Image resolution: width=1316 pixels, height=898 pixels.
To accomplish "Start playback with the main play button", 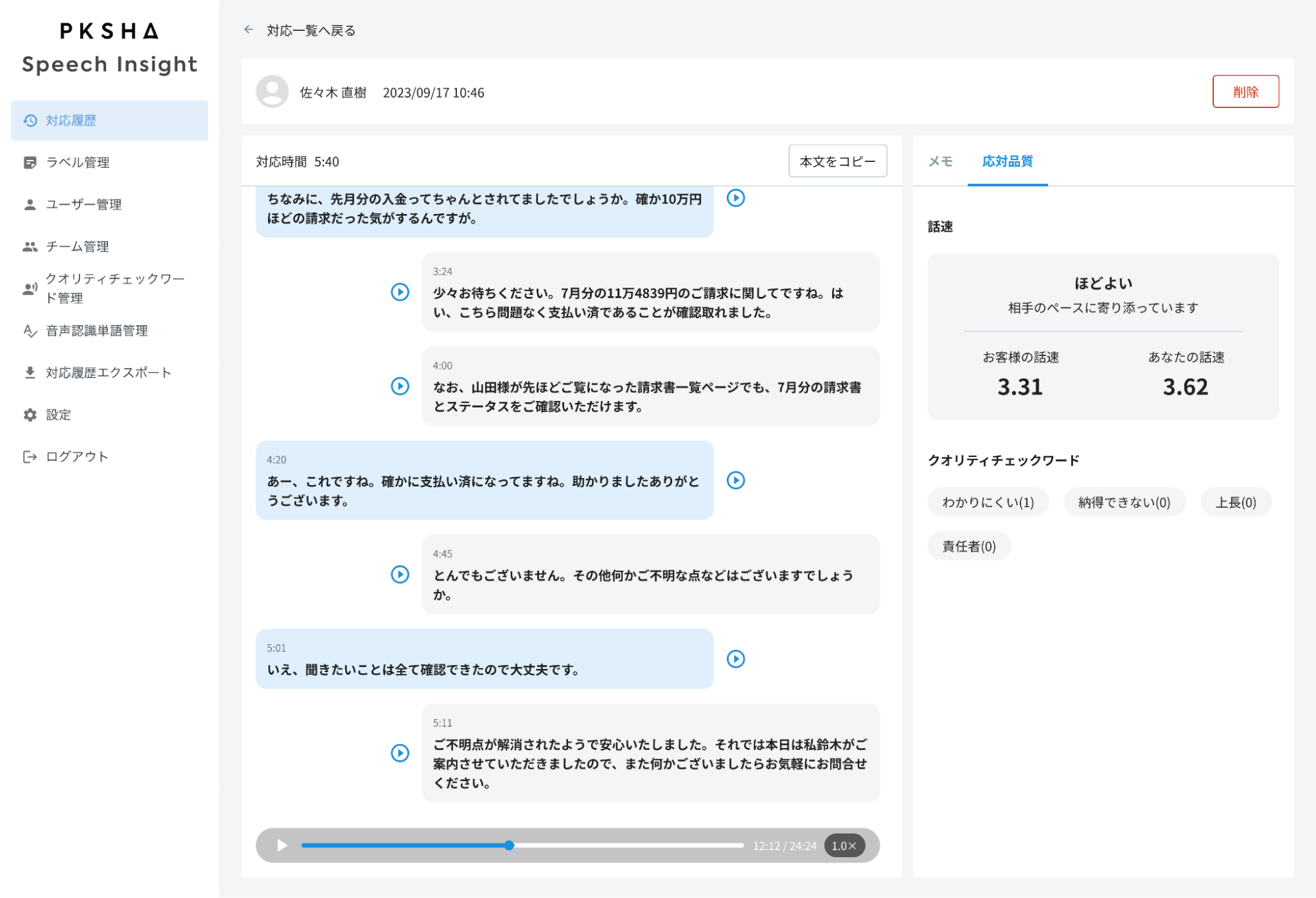I will [282, 845].
